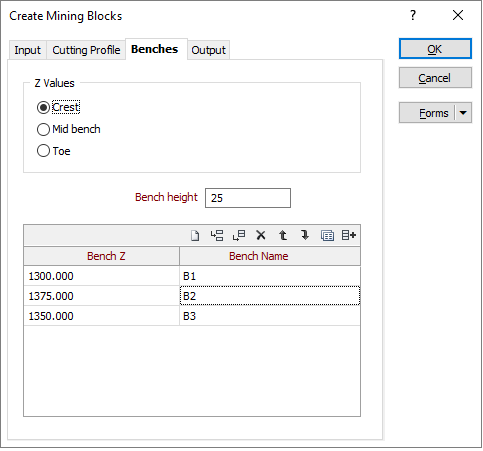Open the grid list view icon
The width and height of the screenshot is (483, 451).
[x=327, y=236]
